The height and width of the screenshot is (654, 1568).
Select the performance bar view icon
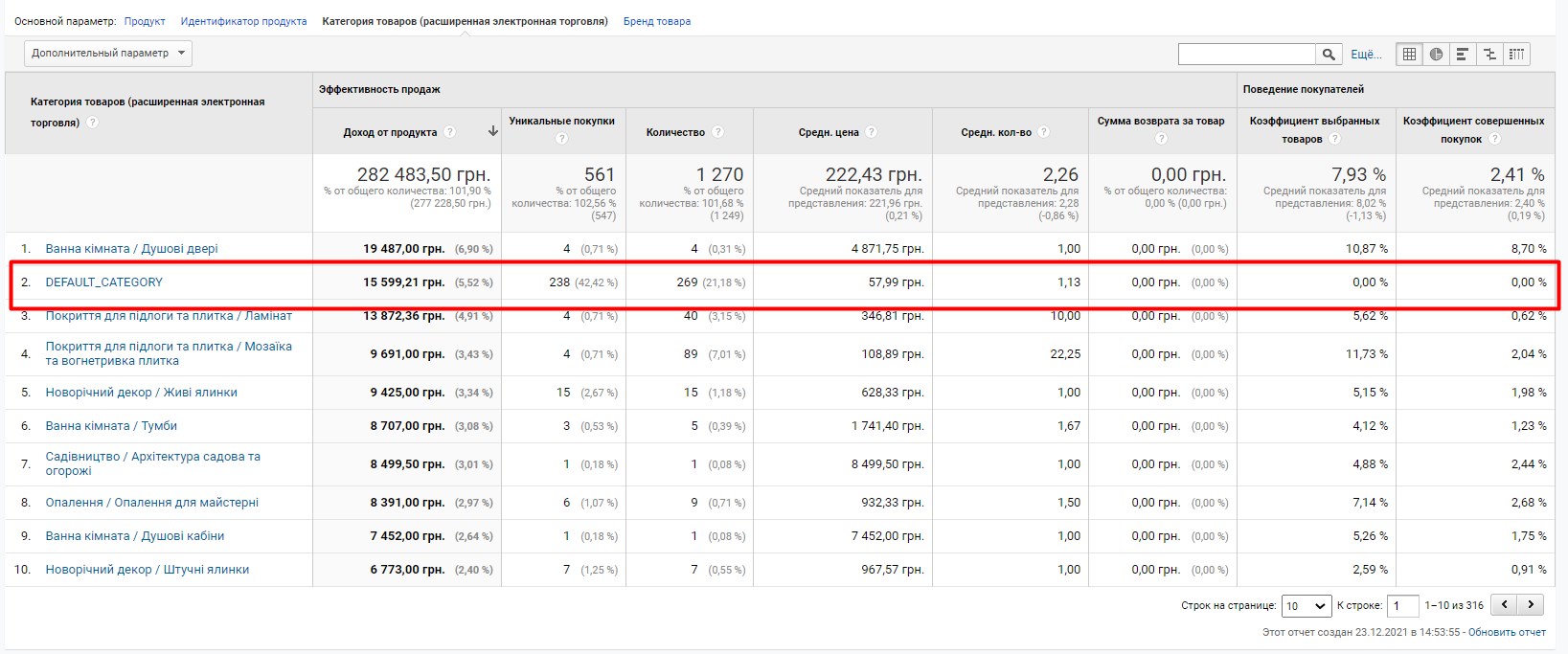tap(1463, 55)
